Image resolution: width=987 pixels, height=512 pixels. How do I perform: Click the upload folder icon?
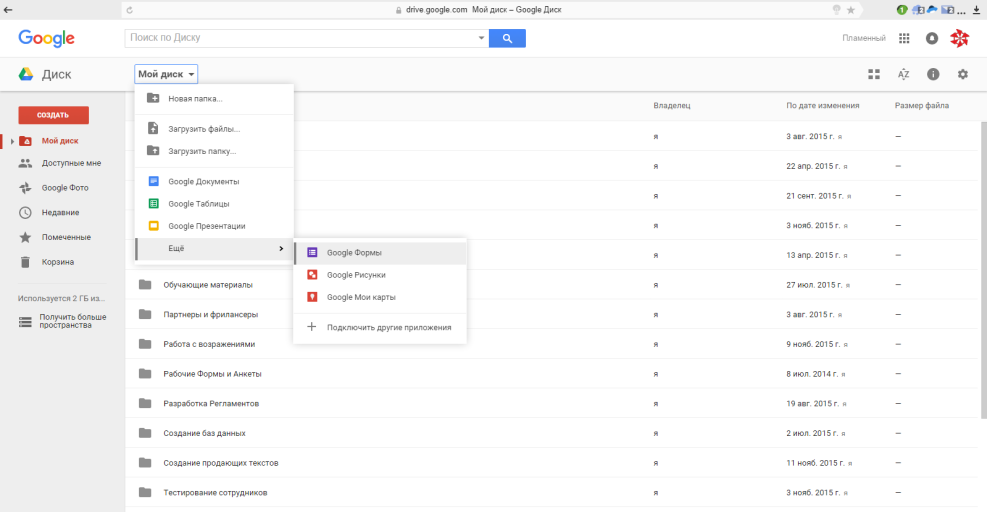coord(153,151)
